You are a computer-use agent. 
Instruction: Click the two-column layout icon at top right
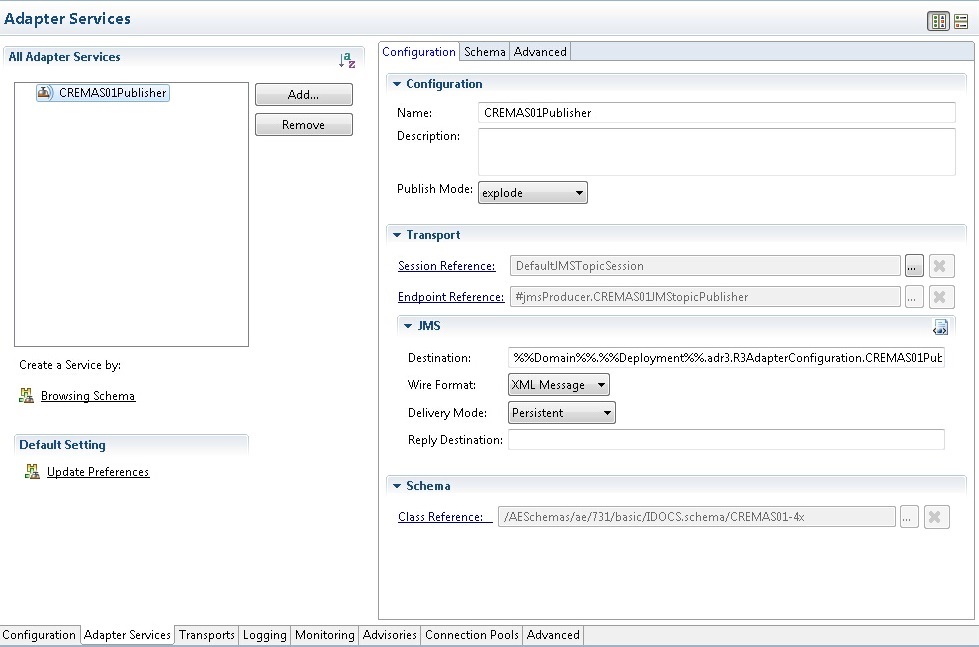pyautogui.click(x=937, y=21)
